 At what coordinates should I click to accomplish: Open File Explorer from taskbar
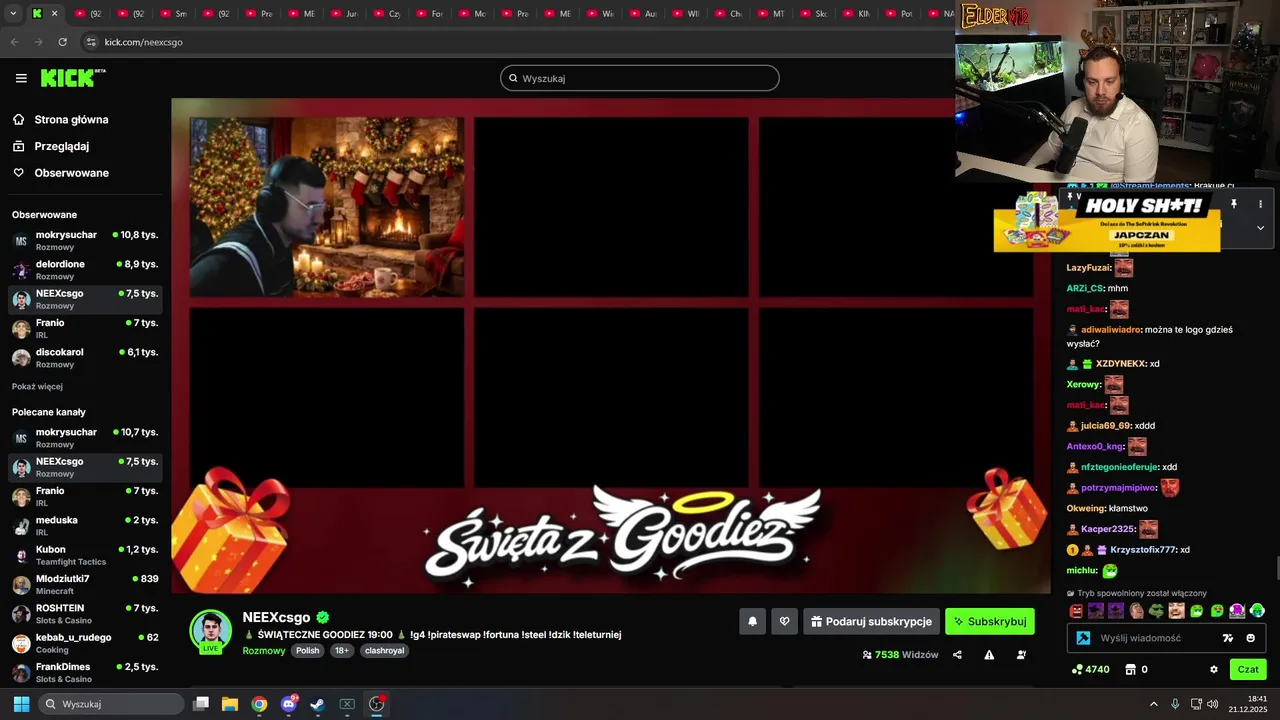(x=230, y=704)
